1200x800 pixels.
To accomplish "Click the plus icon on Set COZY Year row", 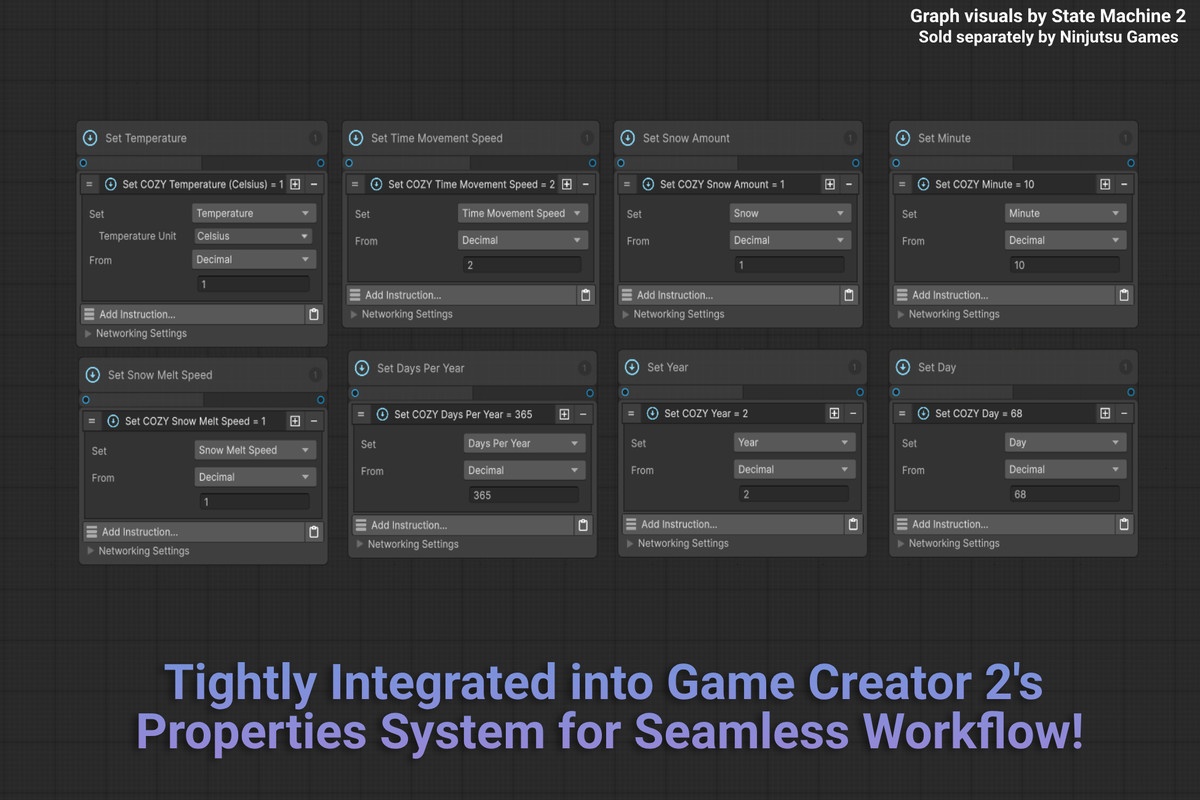I will tap(834, 413).
